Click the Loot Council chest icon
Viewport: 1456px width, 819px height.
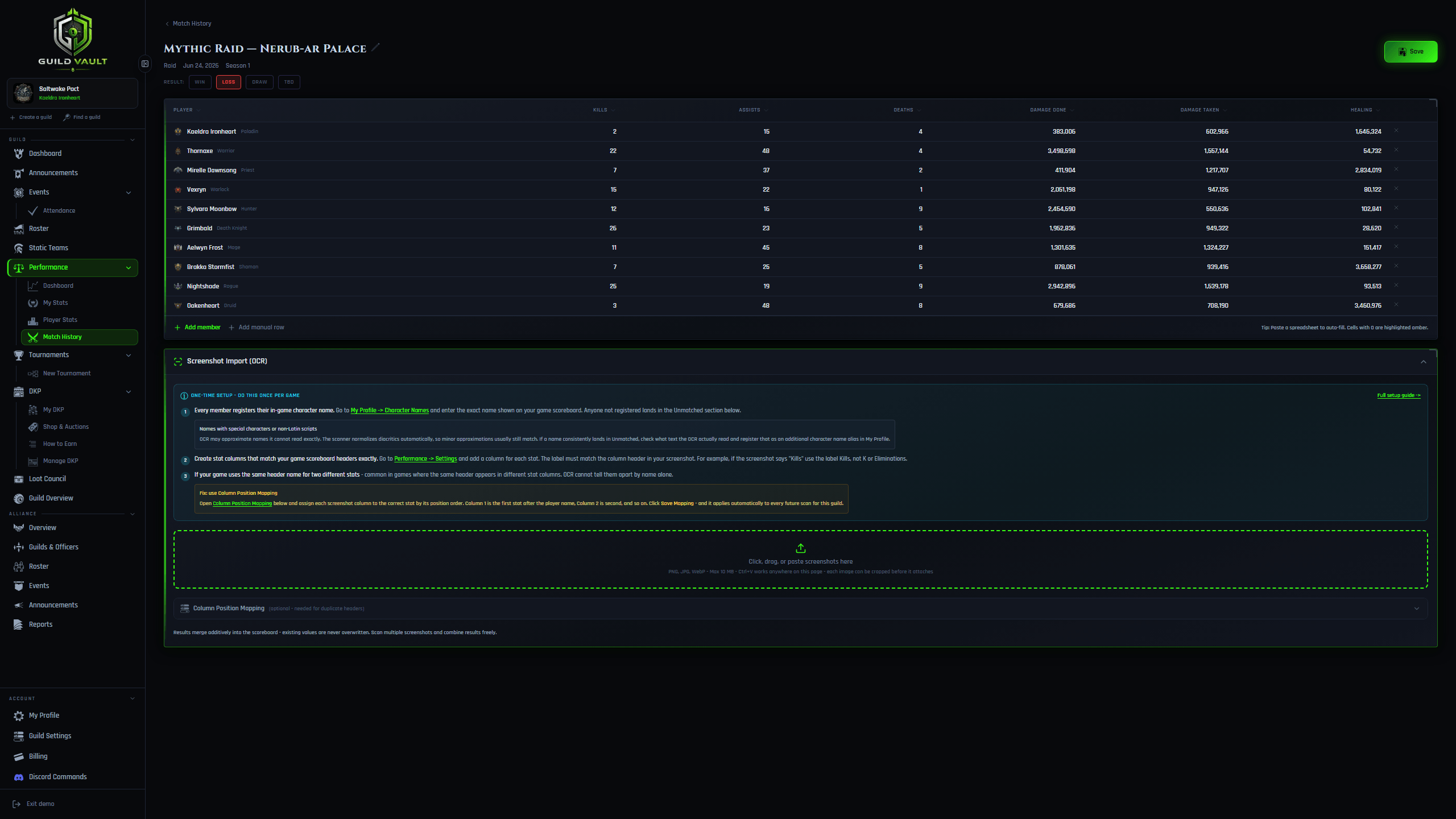19,479
